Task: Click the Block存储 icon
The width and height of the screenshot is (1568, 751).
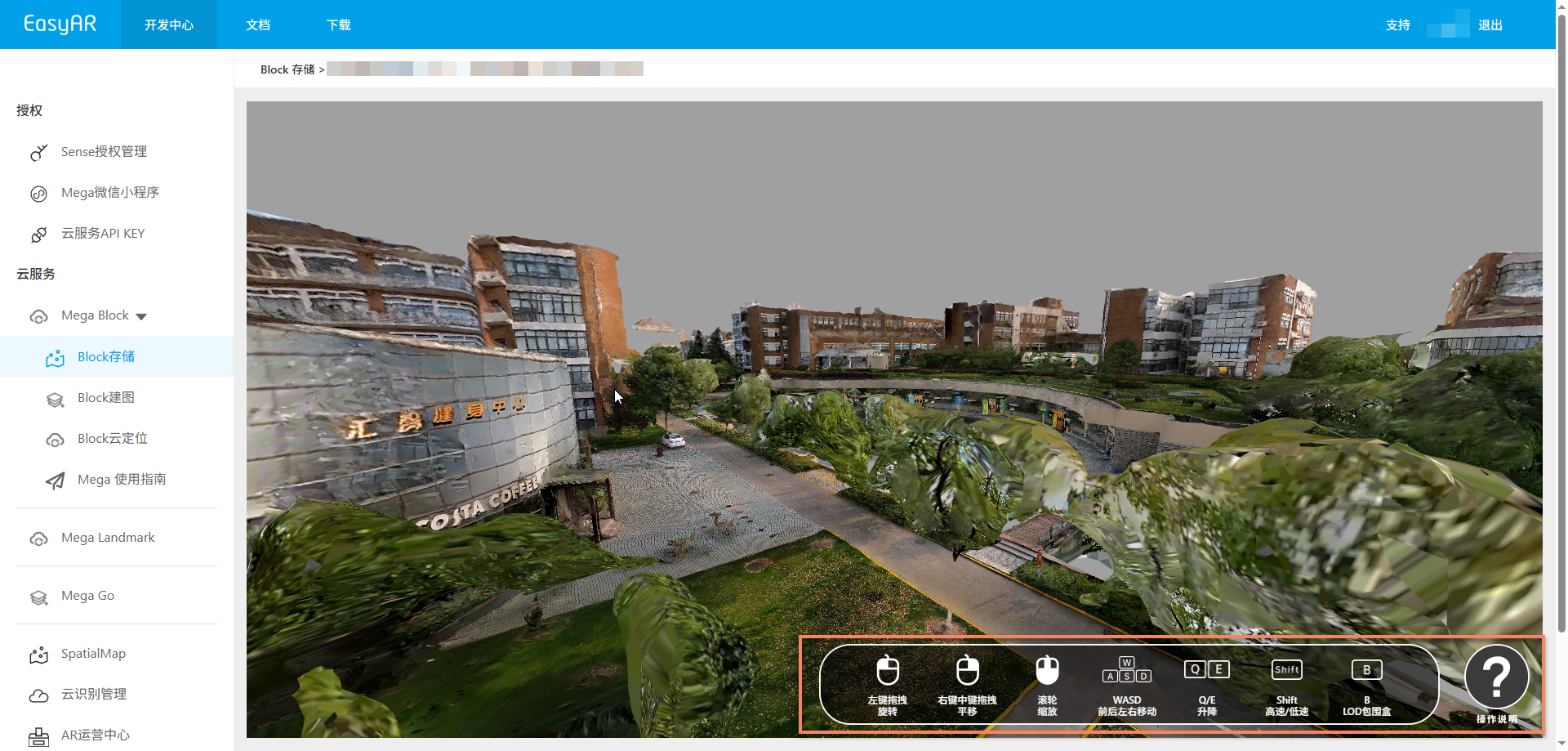Action: (55, 358)
